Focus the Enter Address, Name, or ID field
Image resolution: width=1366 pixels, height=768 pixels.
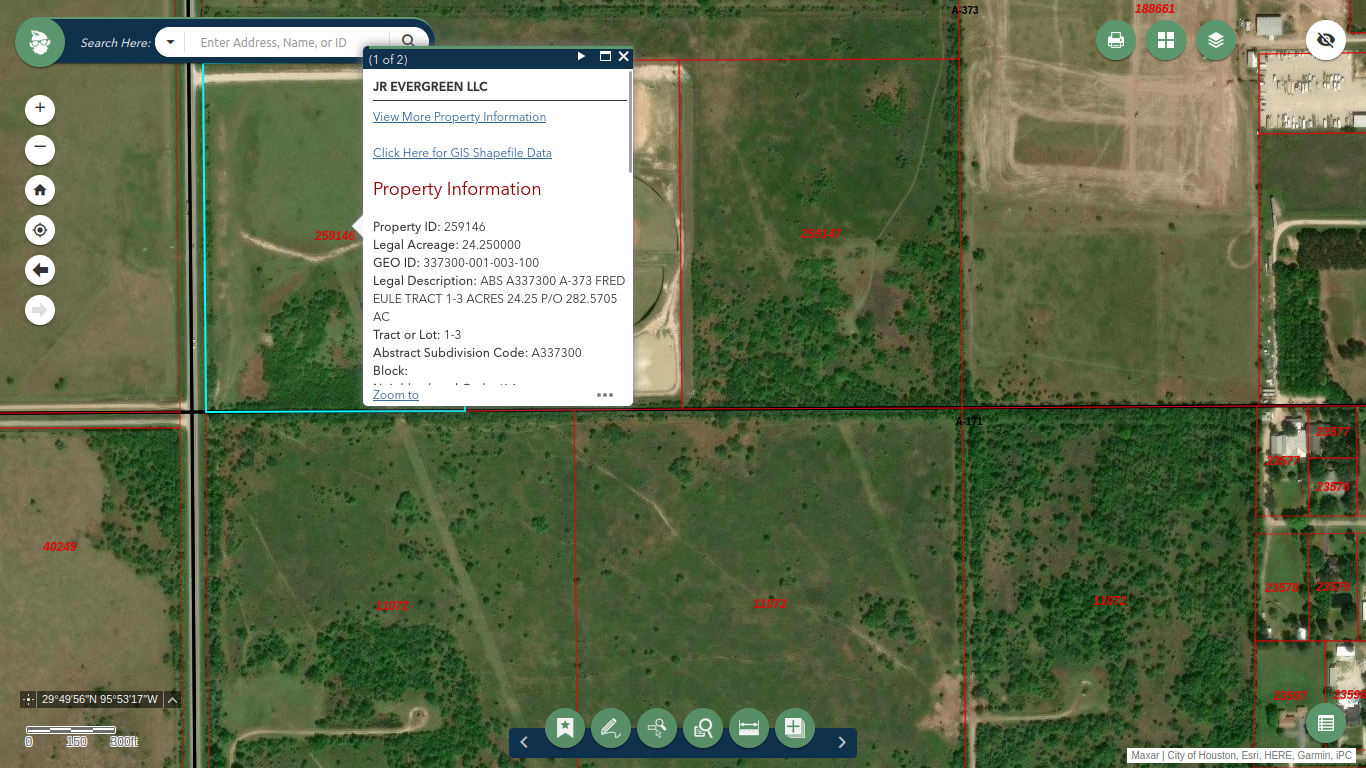pyautogui.click(x=288, y=42)
